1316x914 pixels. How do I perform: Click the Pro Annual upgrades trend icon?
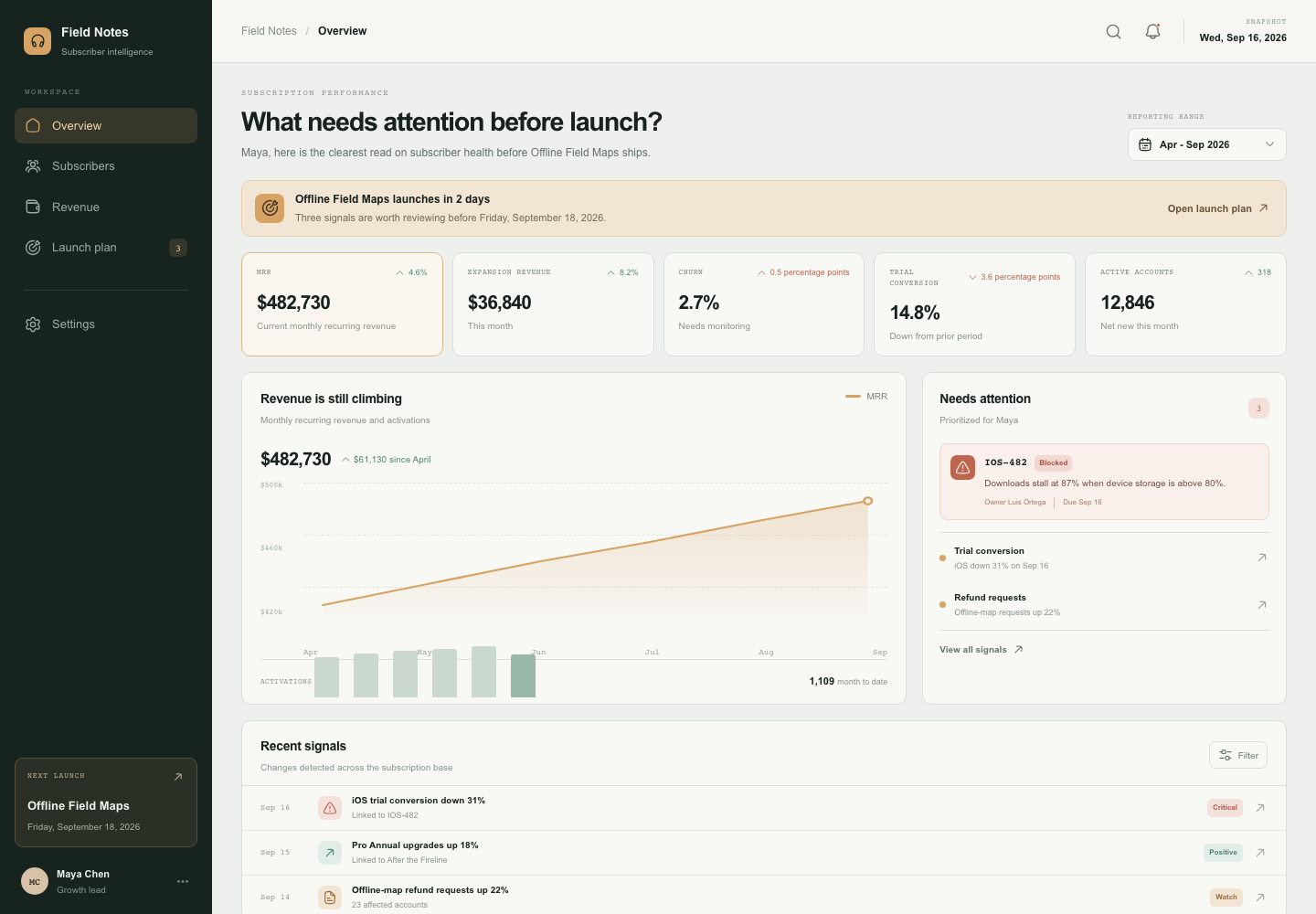(x=330, y=853)
